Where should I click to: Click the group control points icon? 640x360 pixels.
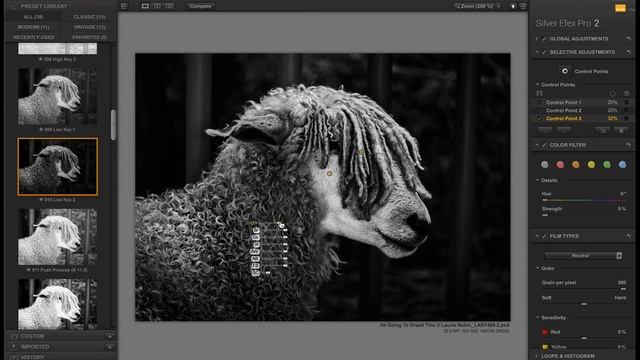(x=545, y=130)
